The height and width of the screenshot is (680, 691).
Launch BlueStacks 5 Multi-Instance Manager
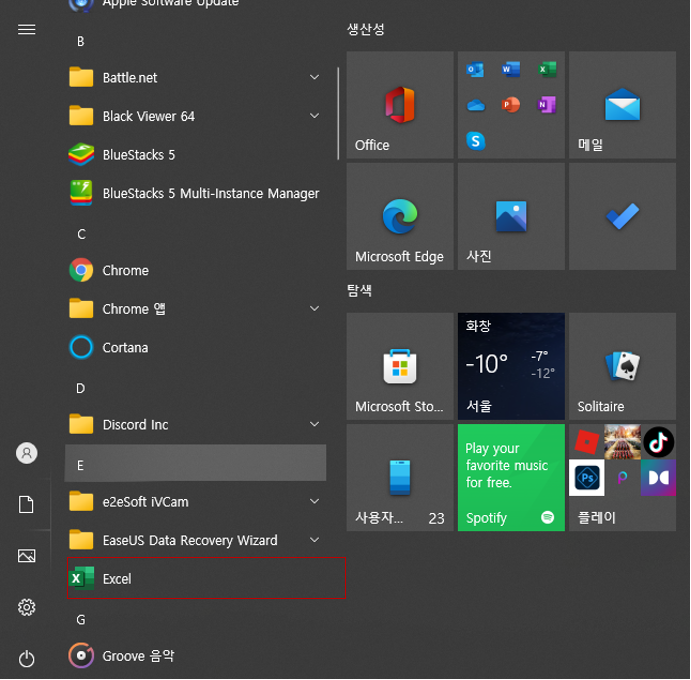(x=196, y=193)
